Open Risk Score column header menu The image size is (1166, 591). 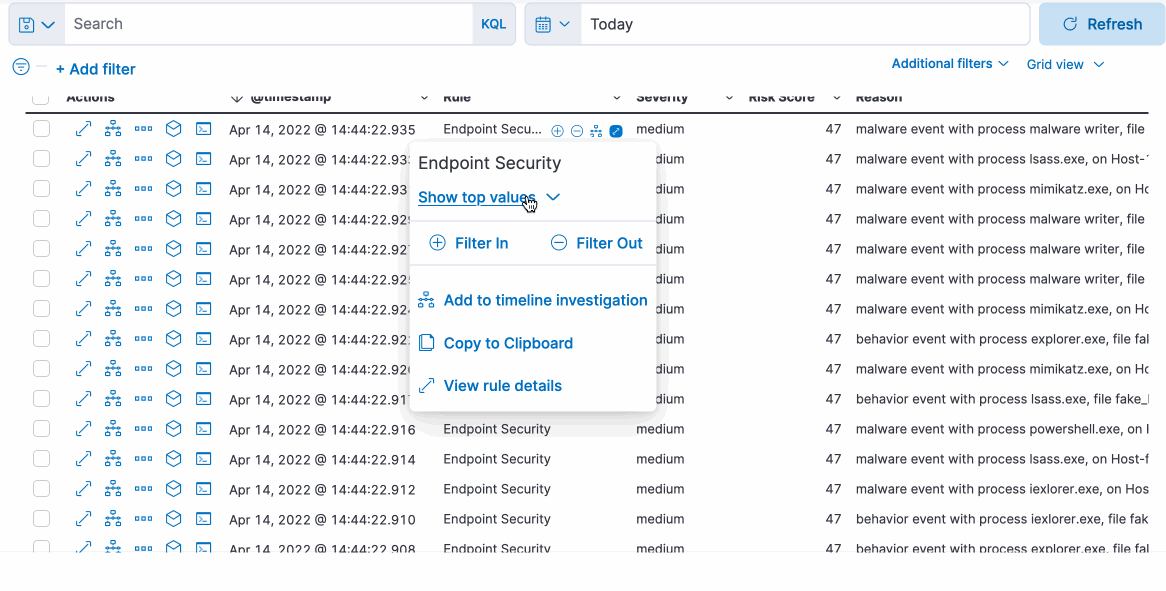(x=837, y=97)
